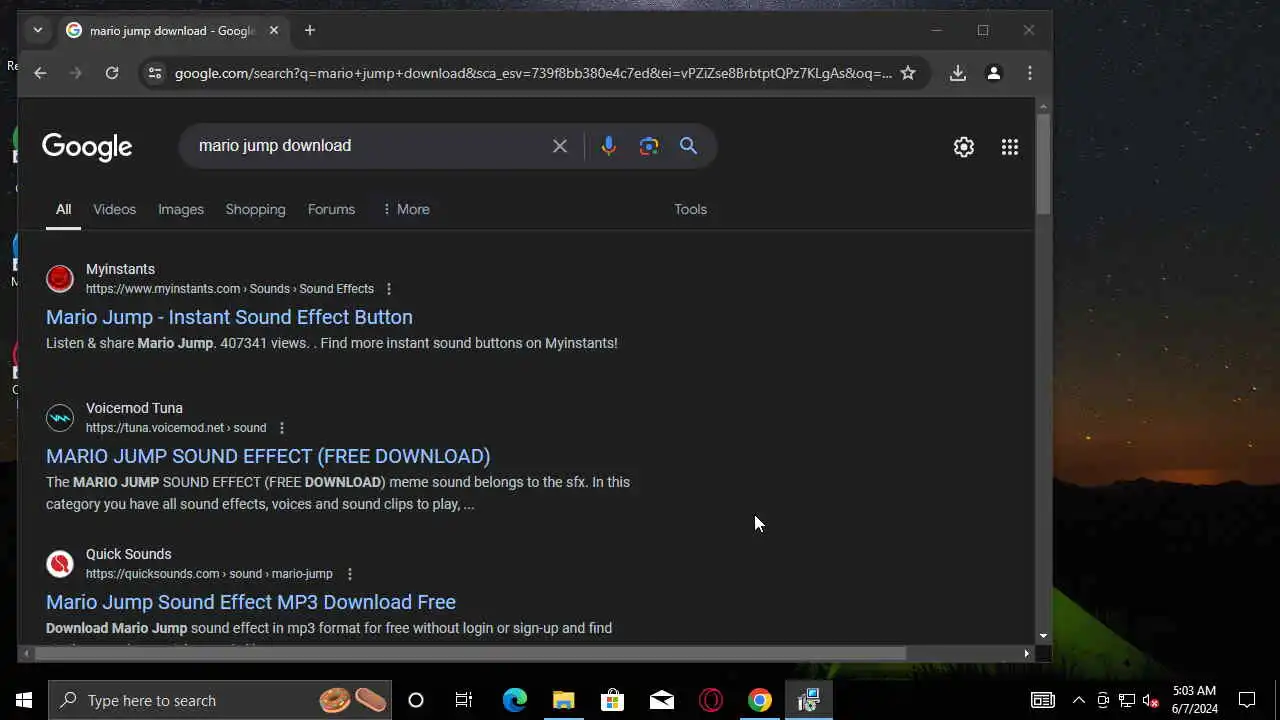Click the Voicemod Tuna site name
The height and width of the screenshot is (720, 1280).
point(134,408)
